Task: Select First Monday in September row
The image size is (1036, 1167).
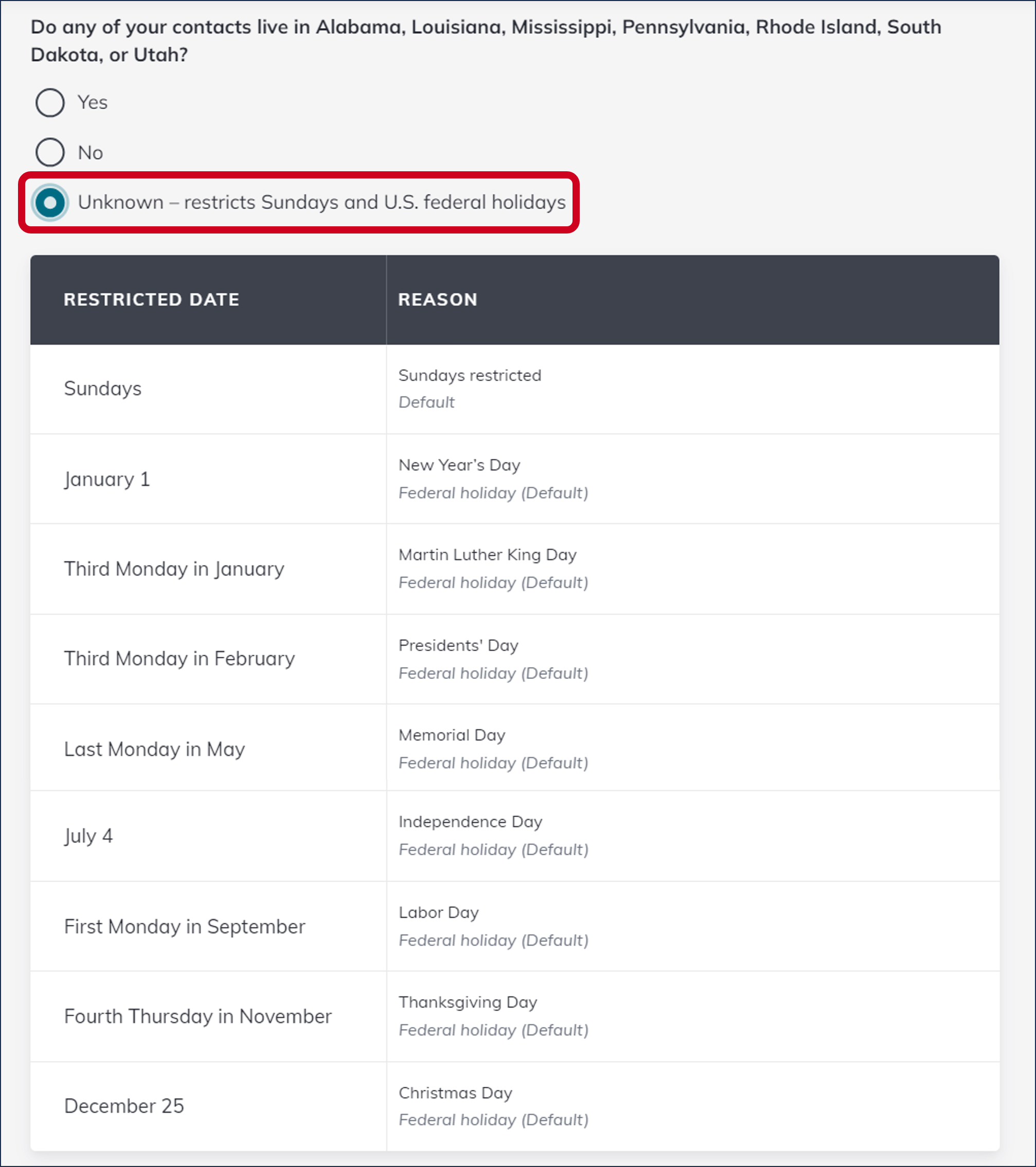Action: pos(185,927)
